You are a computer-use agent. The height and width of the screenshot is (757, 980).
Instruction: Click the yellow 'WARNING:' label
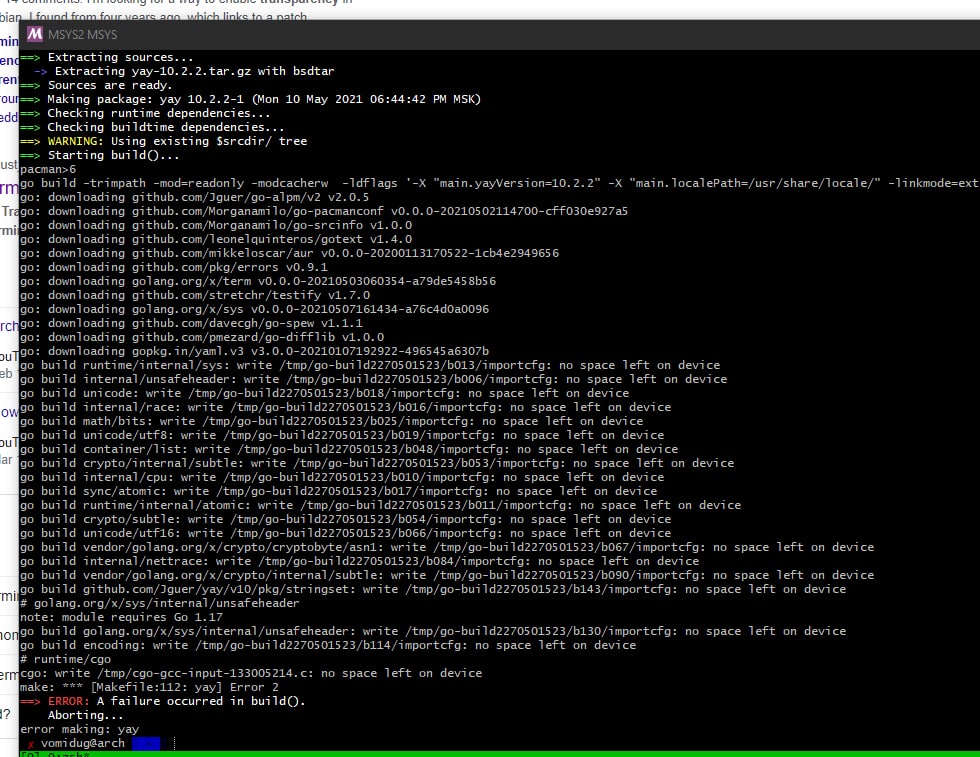tap(76, 141)
